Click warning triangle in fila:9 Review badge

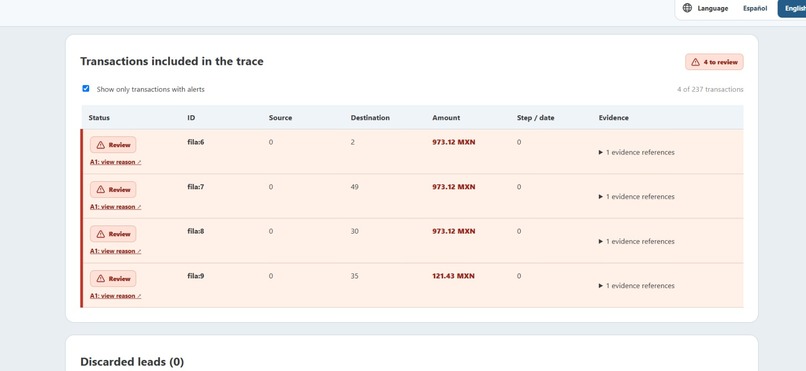point(101,279)
